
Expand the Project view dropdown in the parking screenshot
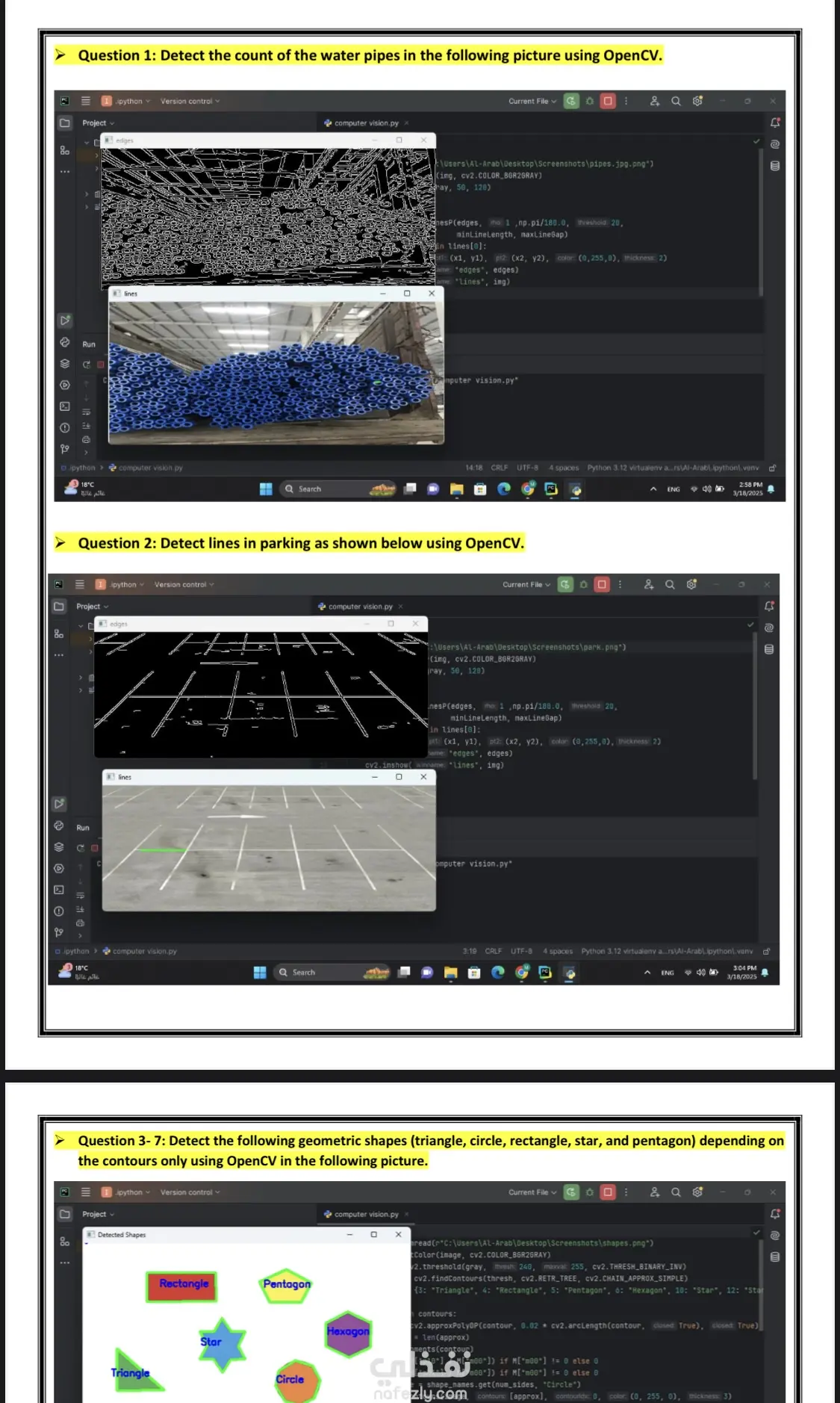pos(92,607)
